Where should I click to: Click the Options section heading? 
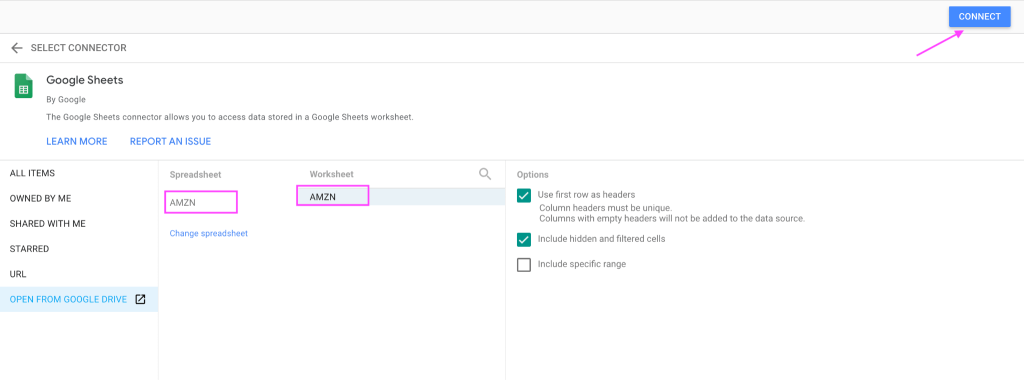532,174
